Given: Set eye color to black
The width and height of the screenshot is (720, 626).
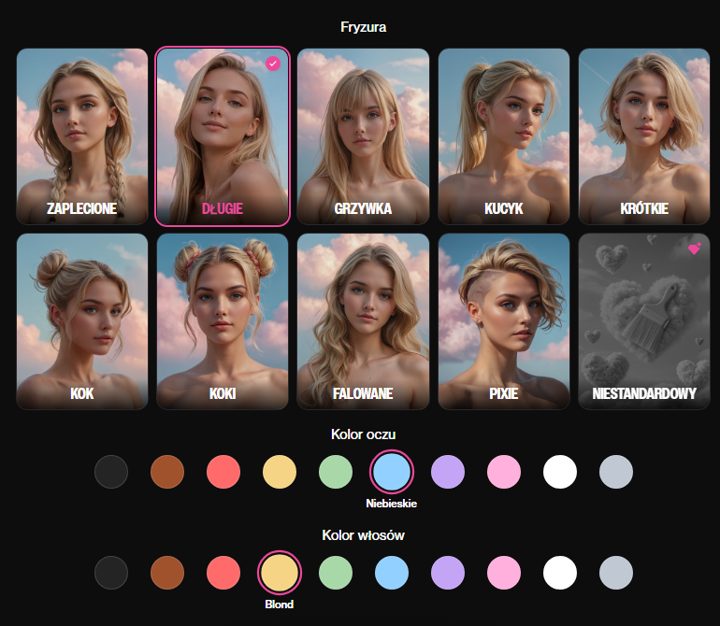Looking at the screenshot, I should [111, 472].
